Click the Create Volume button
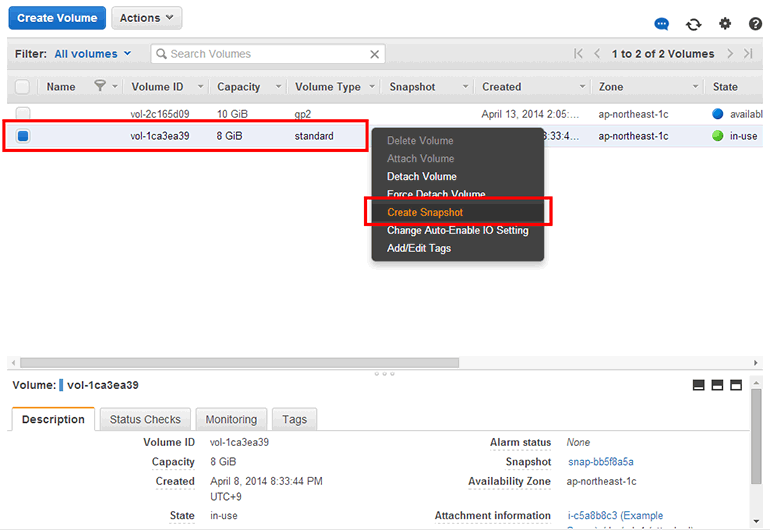This screenshot has width=770, height=530. [x=58, y=18]
